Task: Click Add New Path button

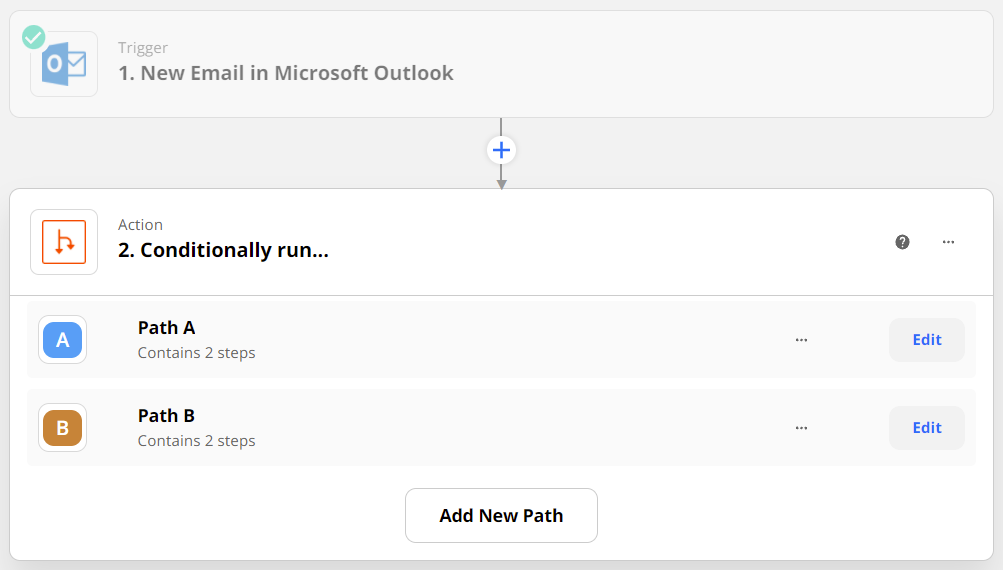Action: coord(502,516)
